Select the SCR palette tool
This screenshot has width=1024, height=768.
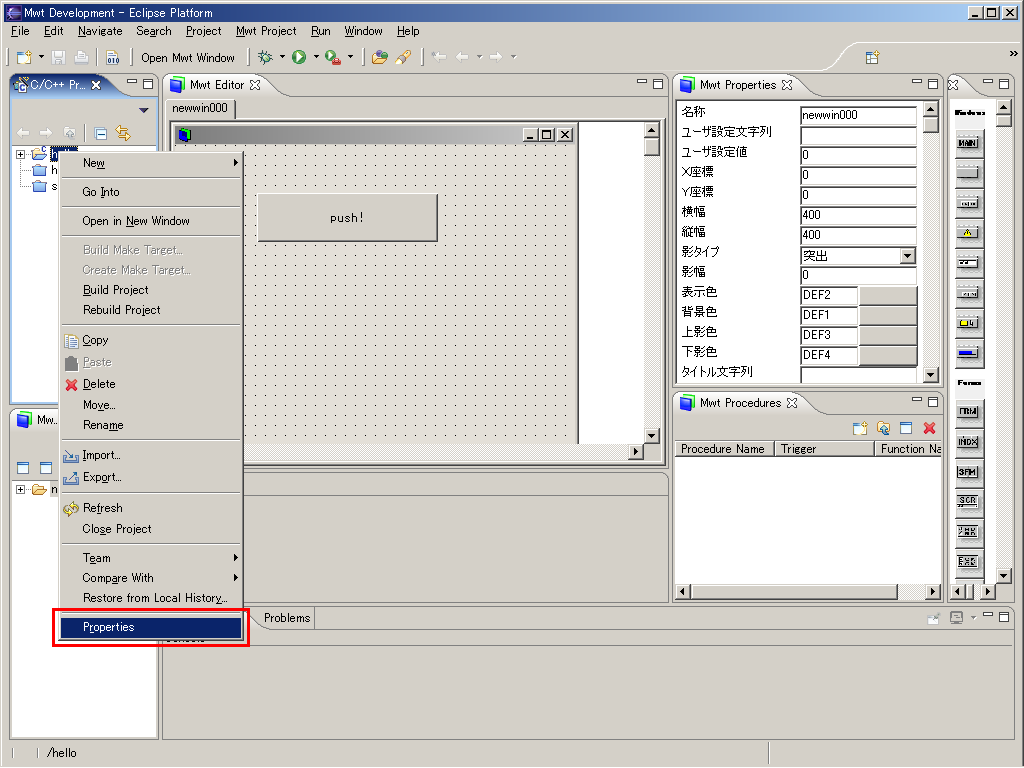(x=968, y=502)
